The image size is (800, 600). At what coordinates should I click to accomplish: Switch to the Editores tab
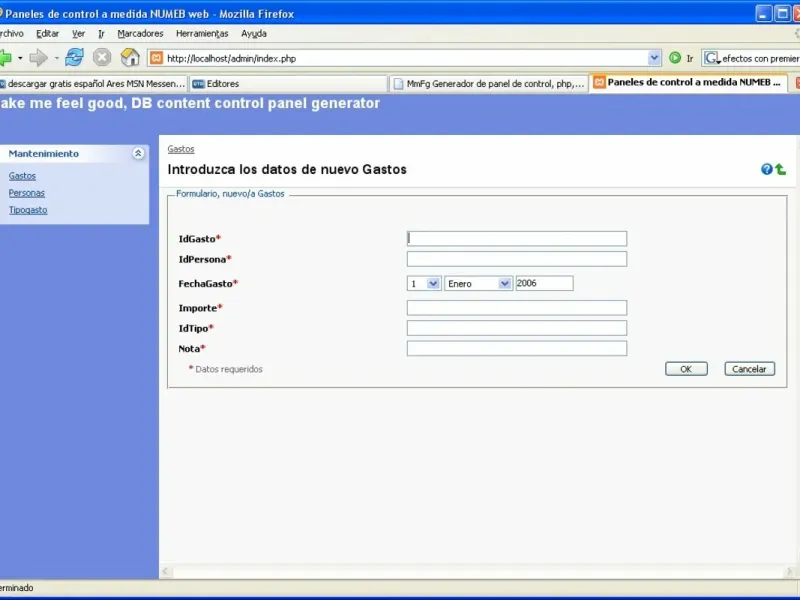tap(288, 84)
